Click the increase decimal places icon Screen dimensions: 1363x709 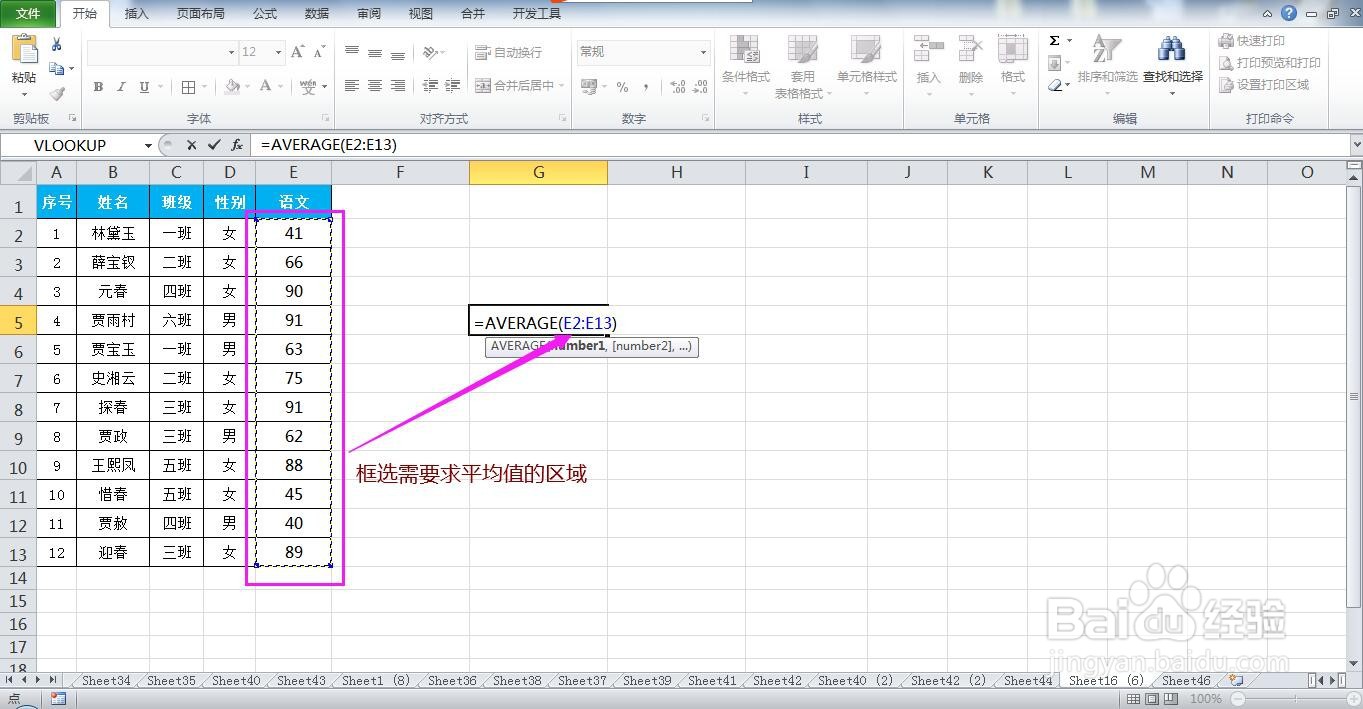tap(677, 87)
